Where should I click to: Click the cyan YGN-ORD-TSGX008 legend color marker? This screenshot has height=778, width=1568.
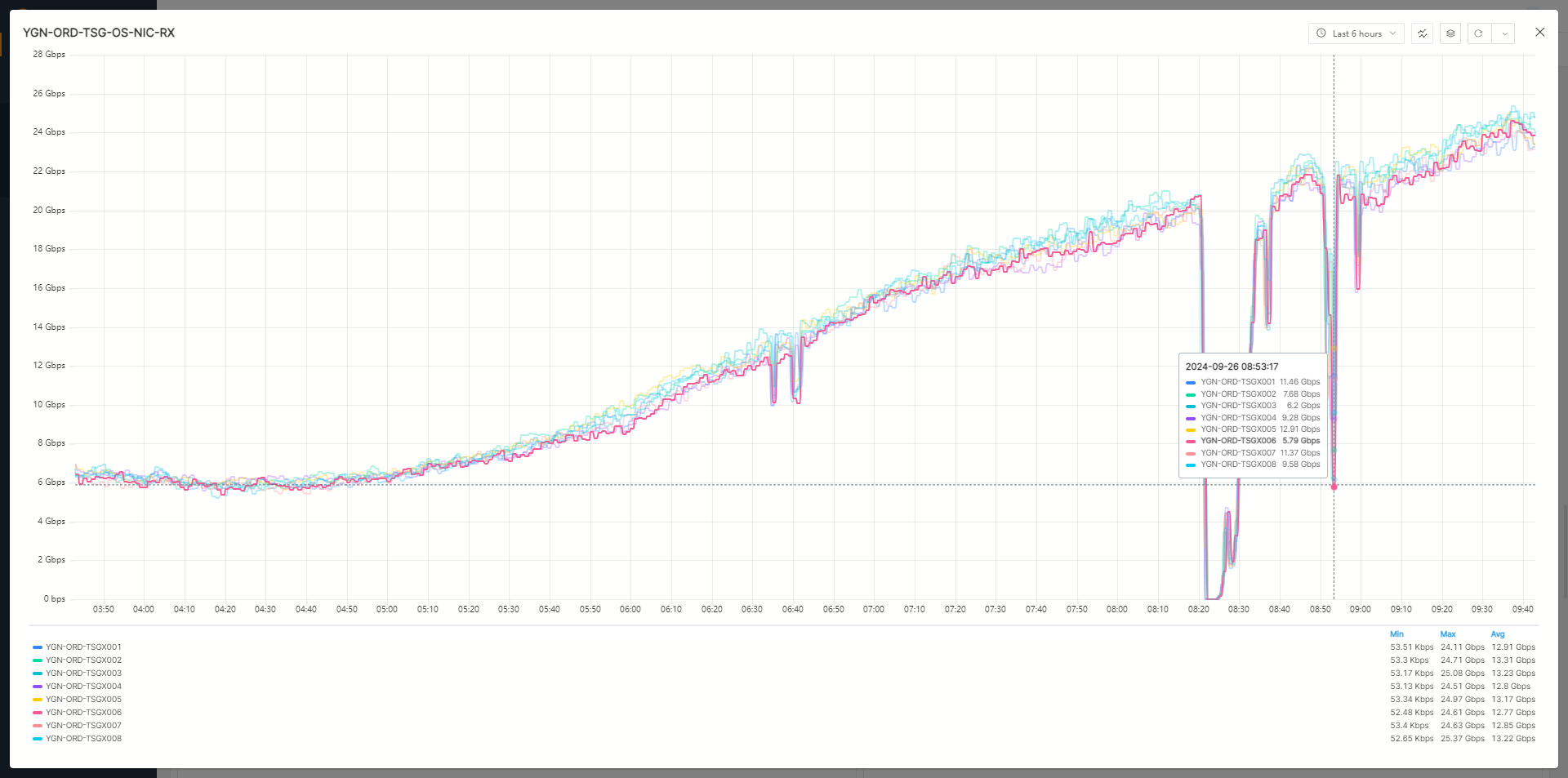point(38,739)
